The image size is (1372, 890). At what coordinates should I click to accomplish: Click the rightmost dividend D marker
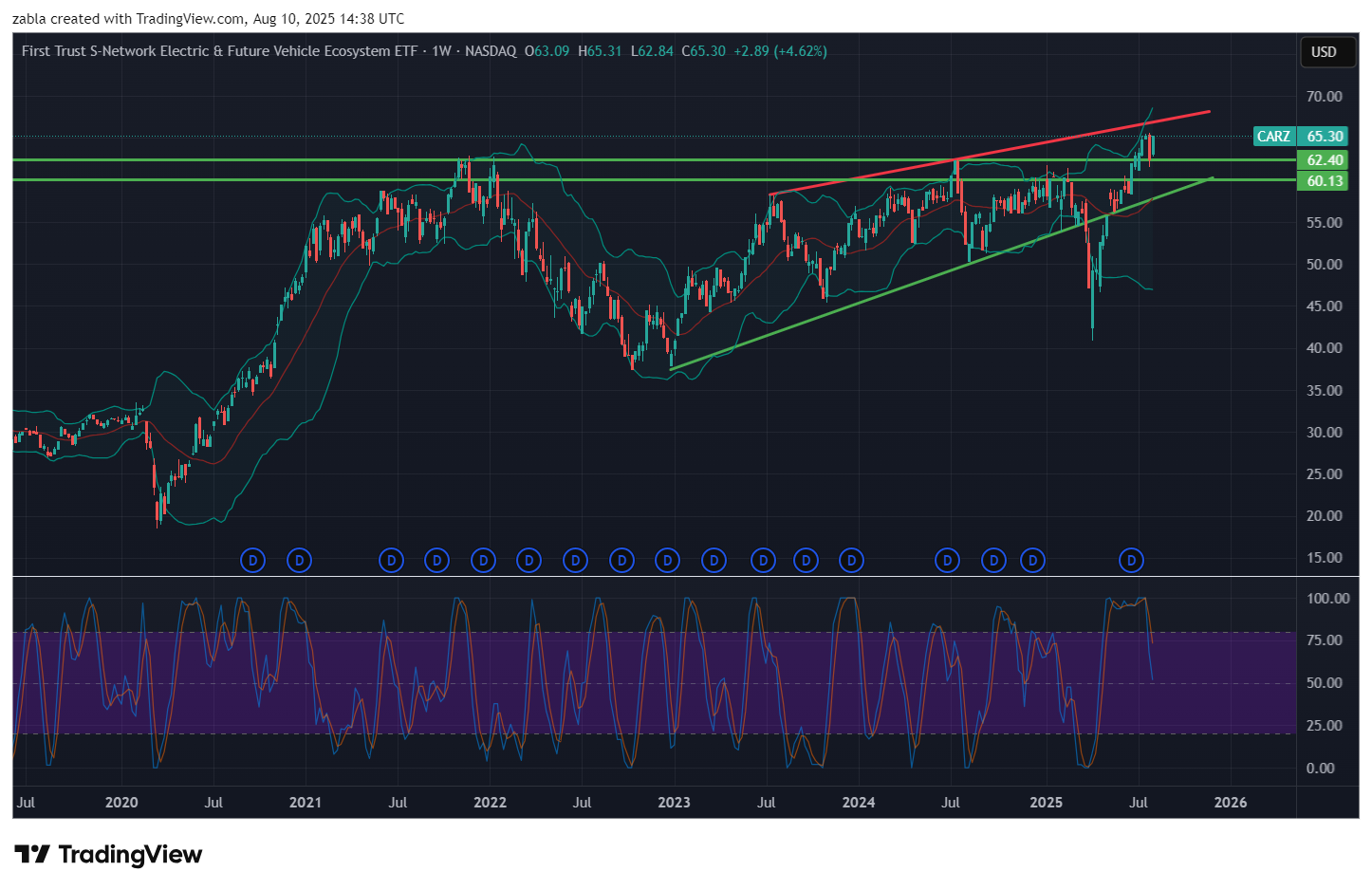[1130, 561]
